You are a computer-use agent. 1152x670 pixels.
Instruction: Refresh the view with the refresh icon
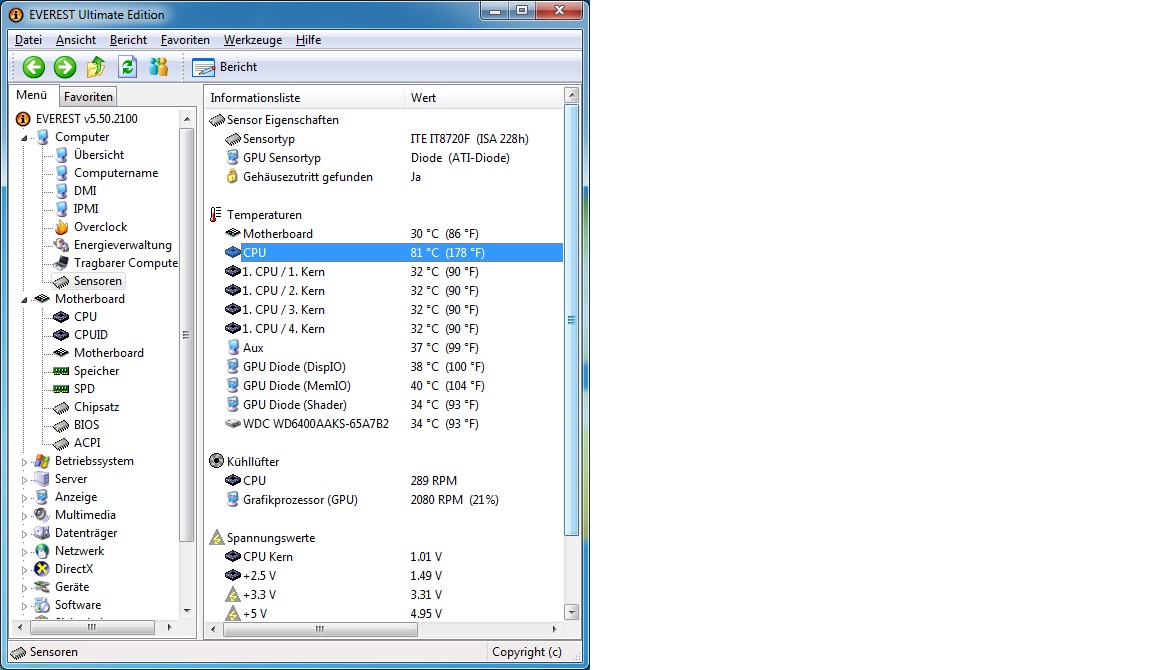pyautogui.click(x=128, y=67)
